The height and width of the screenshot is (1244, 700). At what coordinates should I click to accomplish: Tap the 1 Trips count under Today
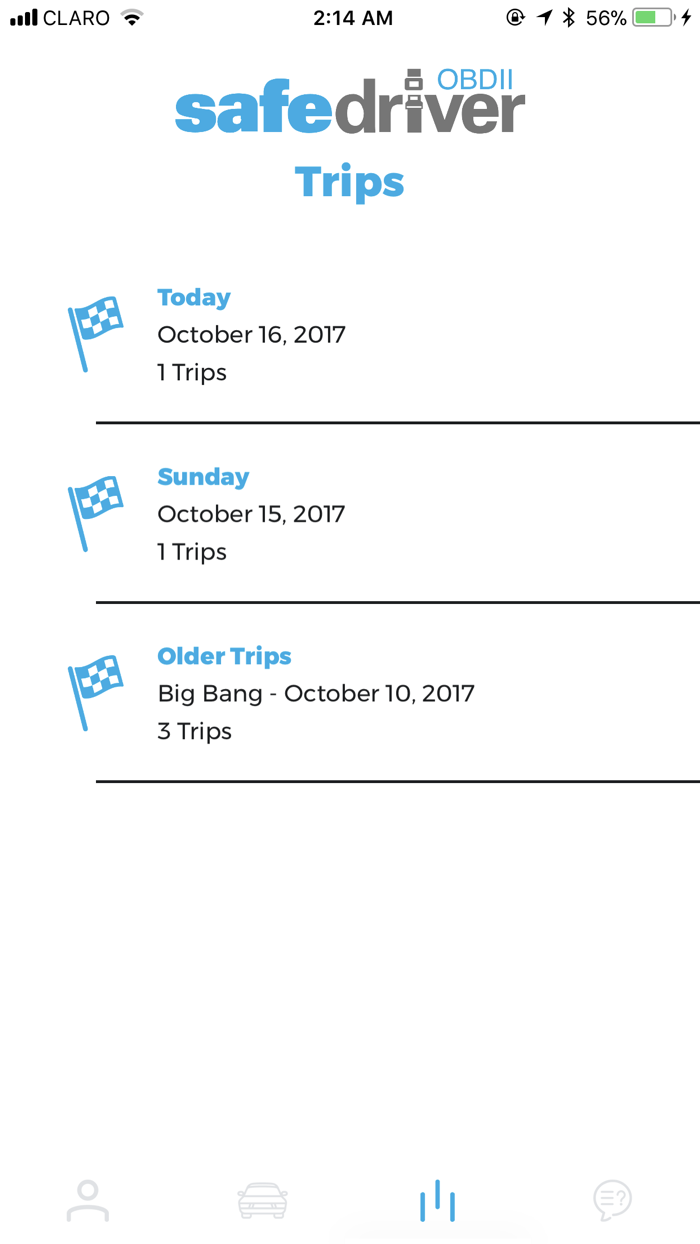(192, 373)
